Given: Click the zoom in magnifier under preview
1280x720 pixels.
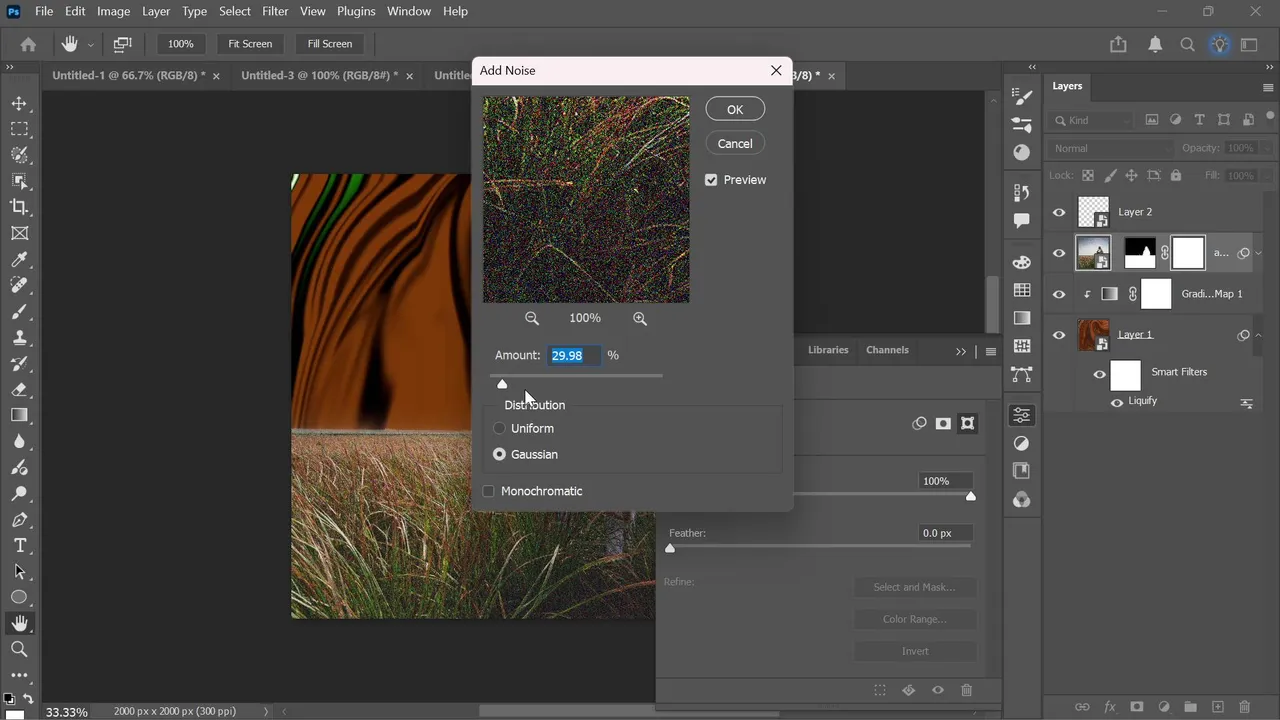Looking at the screenshot, I should pos(640,319).
